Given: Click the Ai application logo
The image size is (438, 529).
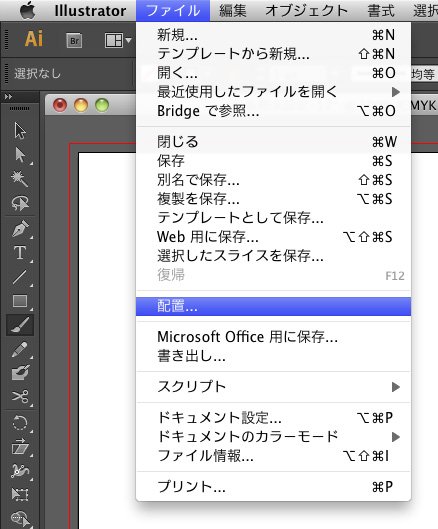Looking at the screenshot, I should pyautogui.click(x=34, y=39).
